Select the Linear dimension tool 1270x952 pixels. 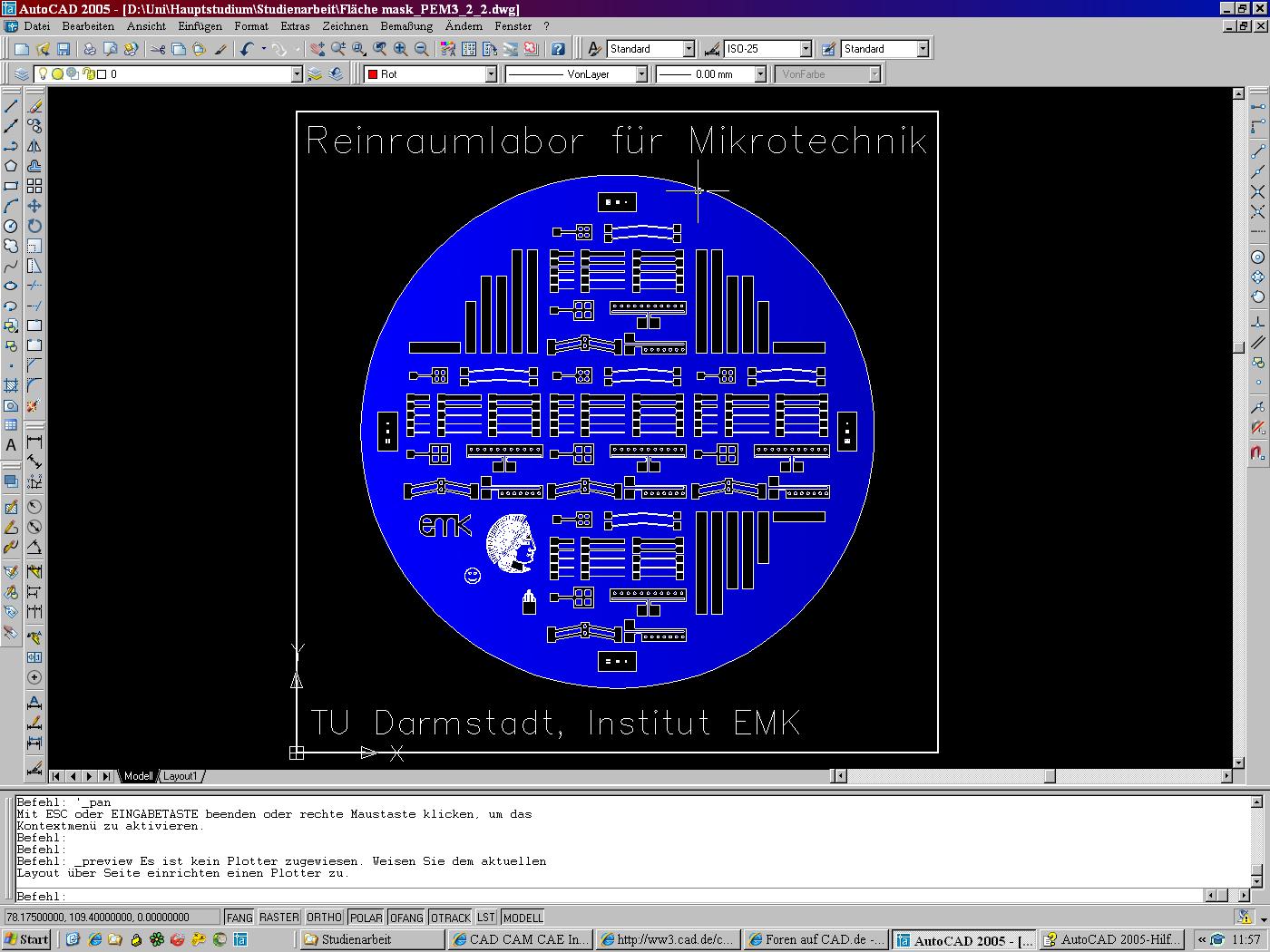[34, 442]
